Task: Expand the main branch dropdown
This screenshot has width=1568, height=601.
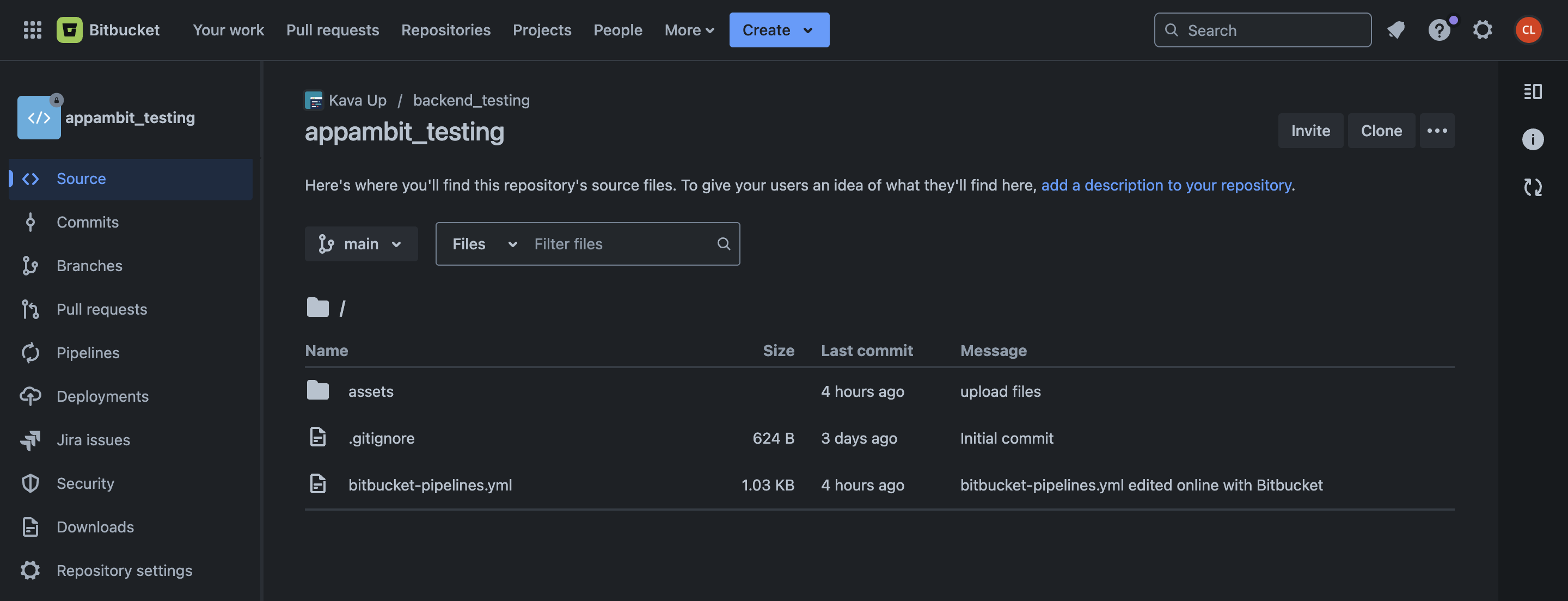Action: [361, 244]
